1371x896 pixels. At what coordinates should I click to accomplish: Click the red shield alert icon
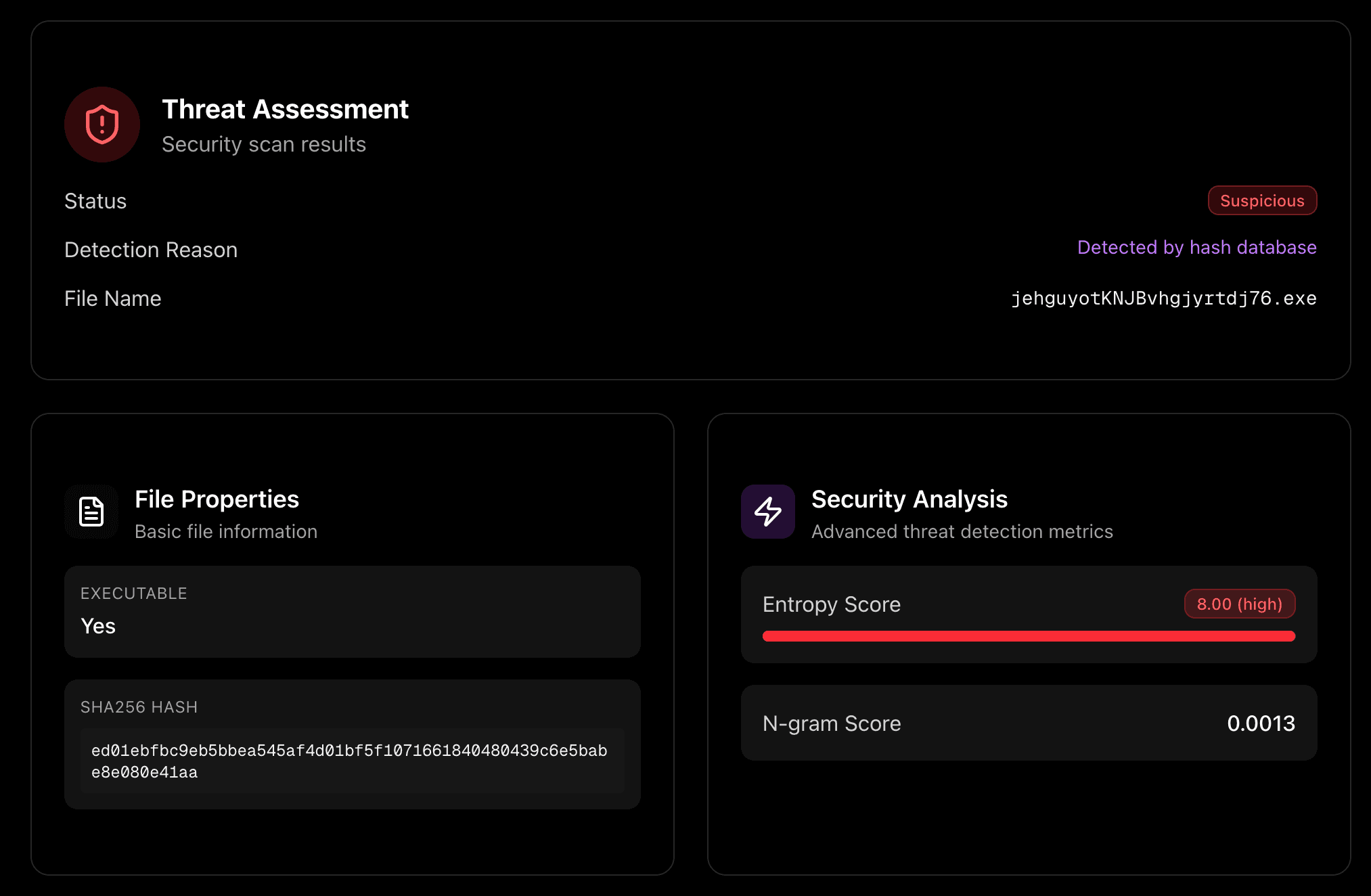coord(102,125)
